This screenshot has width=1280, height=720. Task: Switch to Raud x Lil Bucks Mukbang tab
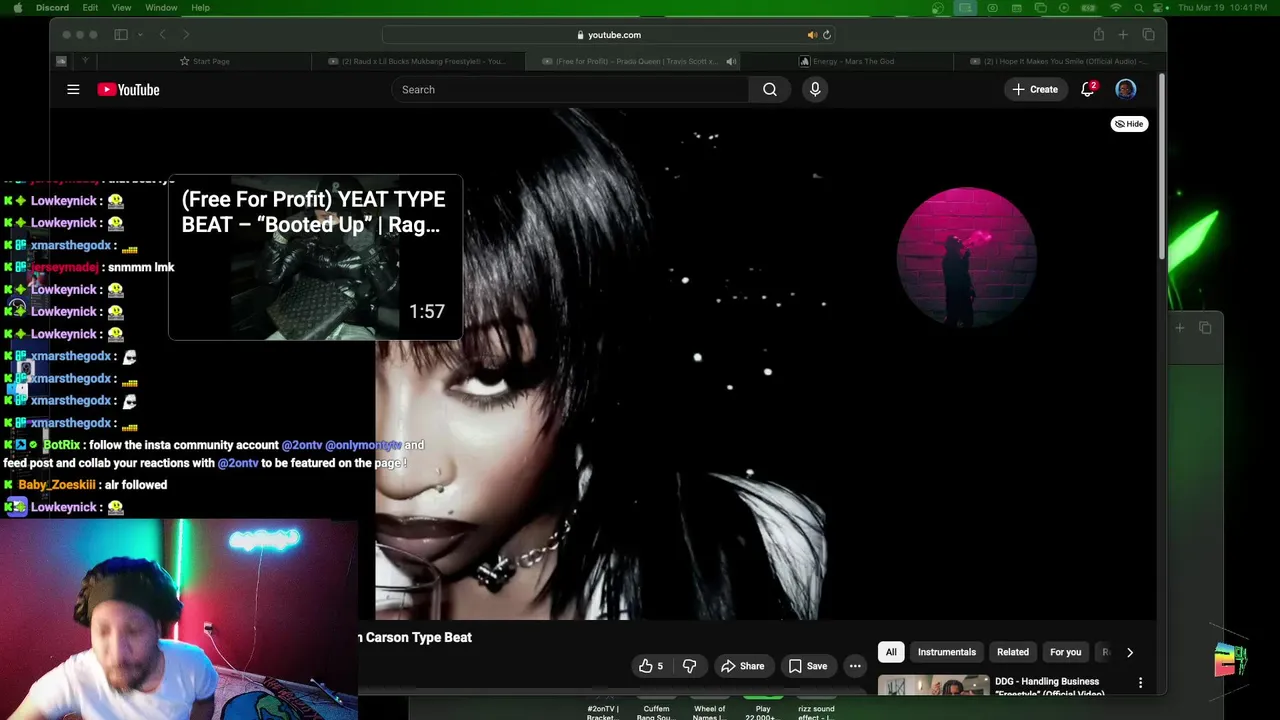click(x=420, y=61)
